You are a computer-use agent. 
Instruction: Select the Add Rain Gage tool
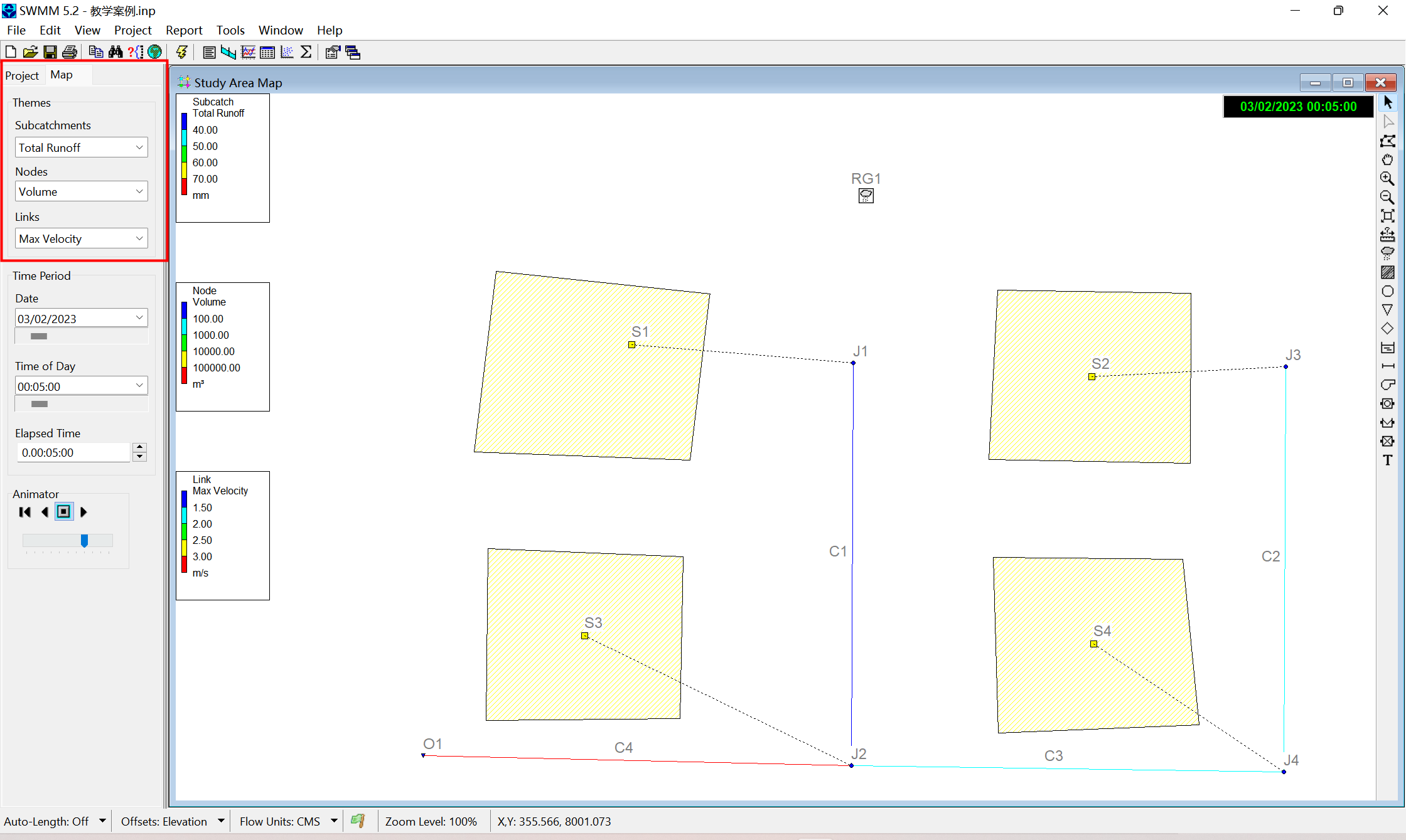pyautogui.click(x=1388, y=253)
